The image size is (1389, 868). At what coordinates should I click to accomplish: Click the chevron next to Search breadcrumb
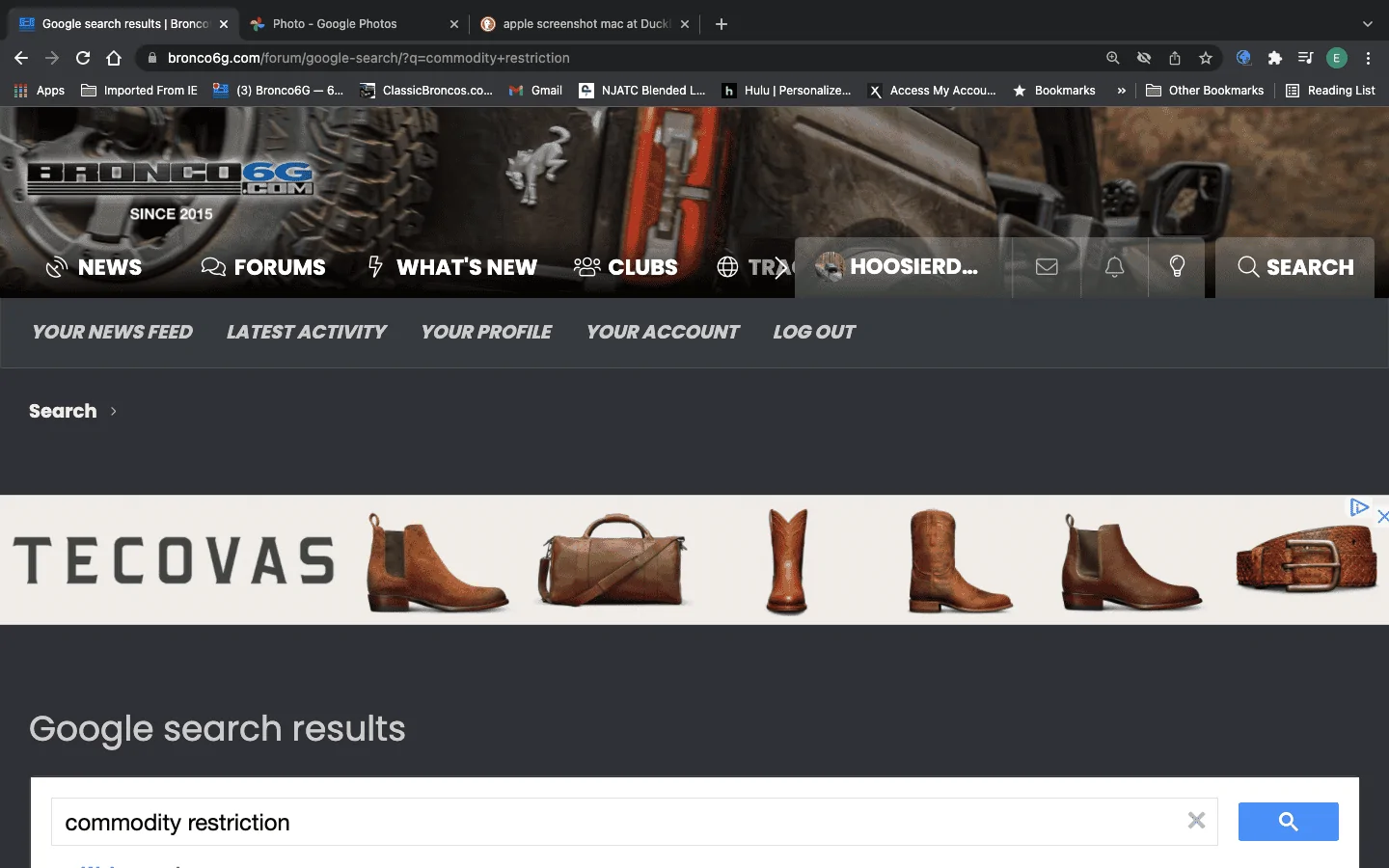[x=113, y=411]
